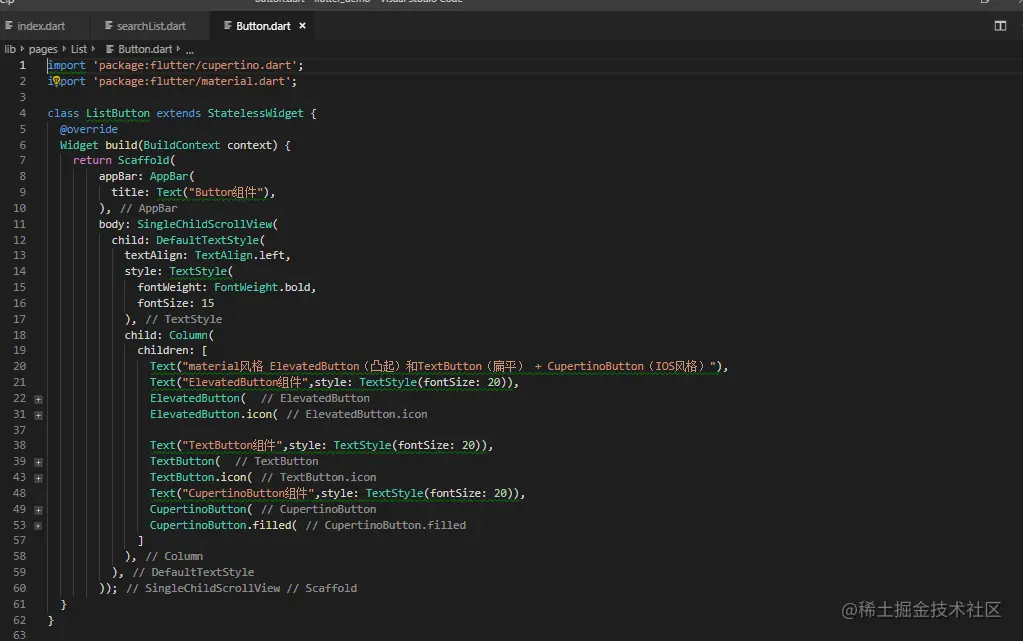Viewport: 1023px width, 641px height.
Task: Click FontWeight.bold value
Action: point(262,287)
